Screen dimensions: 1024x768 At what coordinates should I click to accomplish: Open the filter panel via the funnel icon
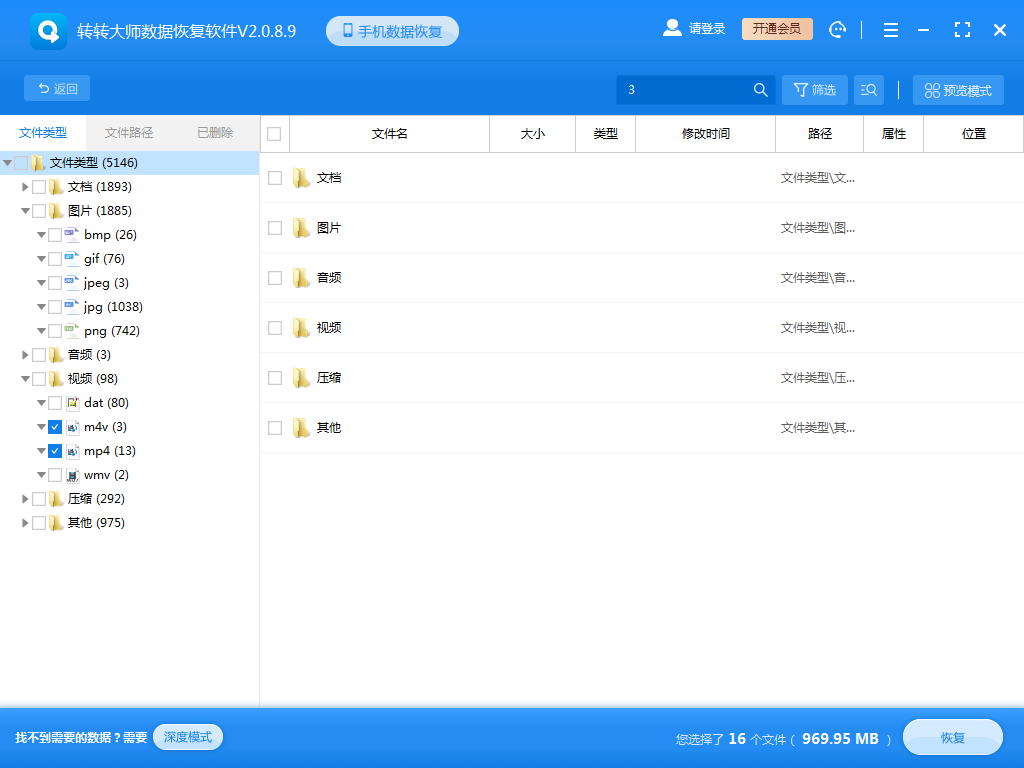pos(814,89)
